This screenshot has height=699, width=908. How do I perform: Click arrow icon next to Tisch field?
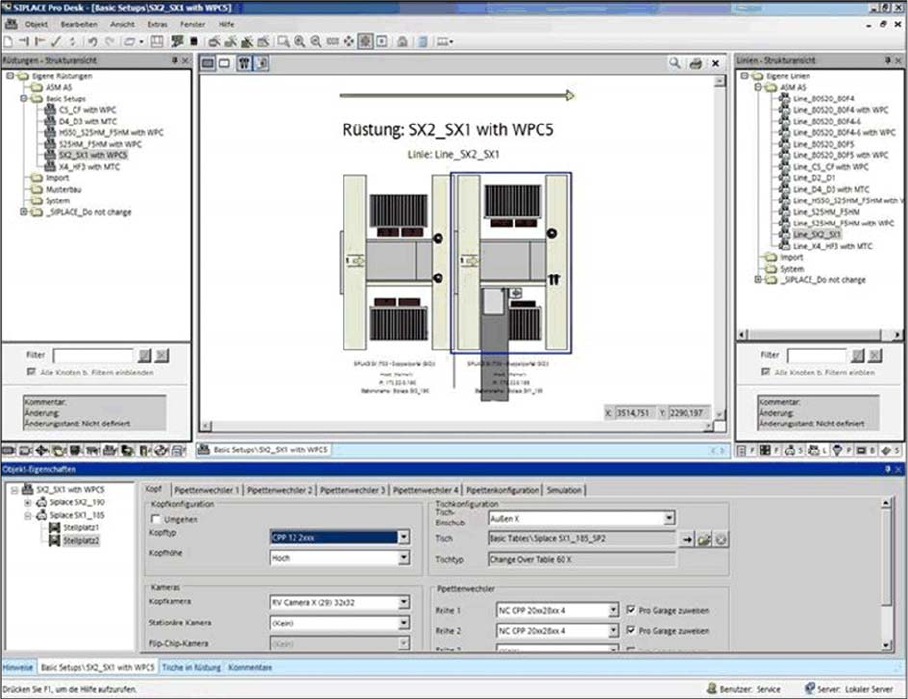coord(686,539)
